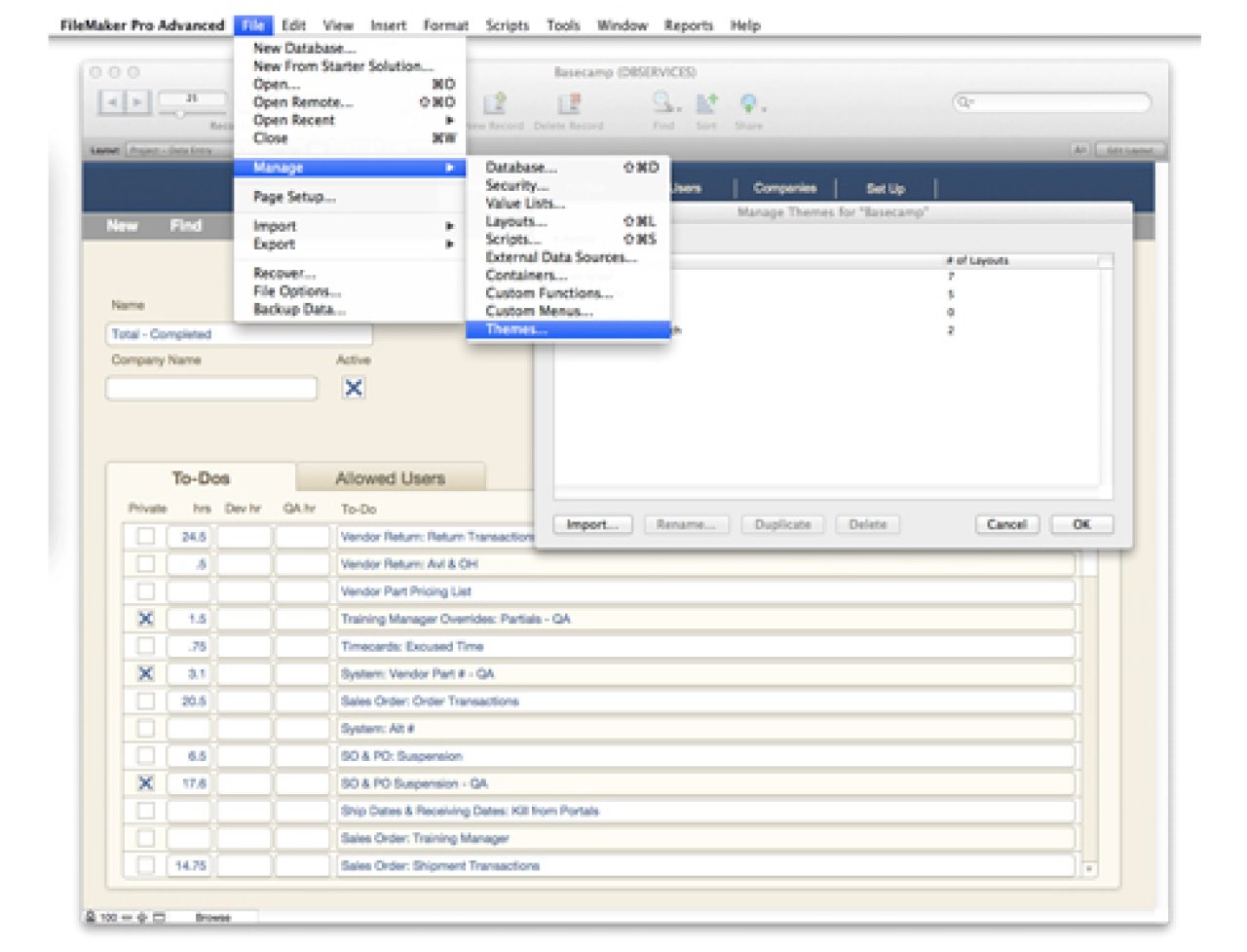The height and width of the screenshot is (952, 1247).
Task: Switch to the To-Dos tab
Action: 201,477
